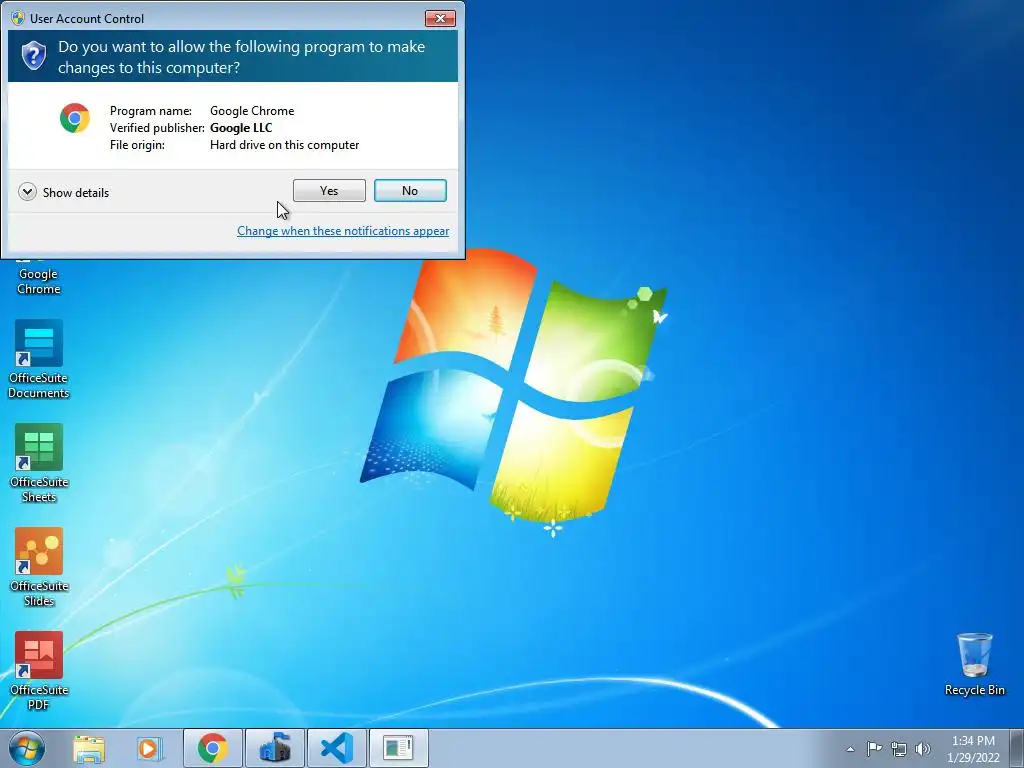The width and height of the screenshot is (1024, 768).
Task: Open the volume speaker tray icon
Action: [923, 748]
